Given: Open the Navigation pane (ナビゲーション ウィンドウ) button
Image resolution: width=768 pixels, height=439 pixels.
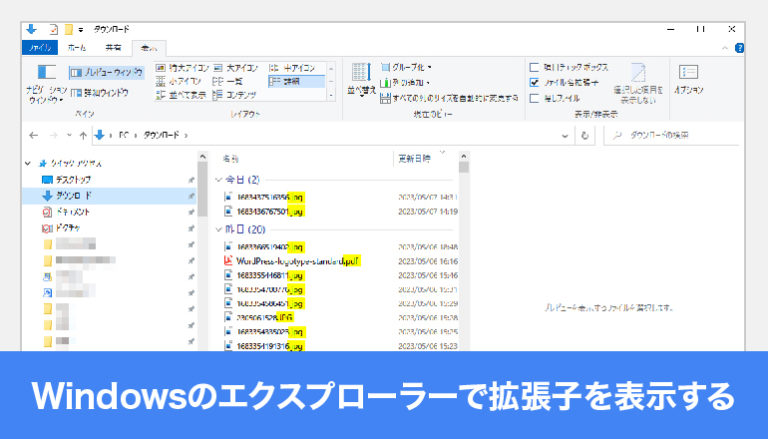Looking at the screenshot, I should [47, 84].
